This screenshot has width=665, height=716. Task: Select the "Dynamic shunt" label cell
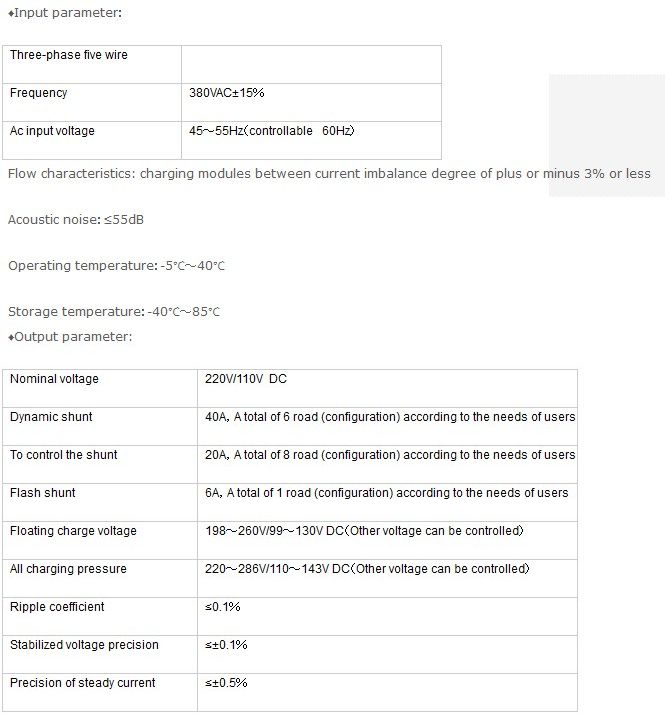tap(51, 417)
